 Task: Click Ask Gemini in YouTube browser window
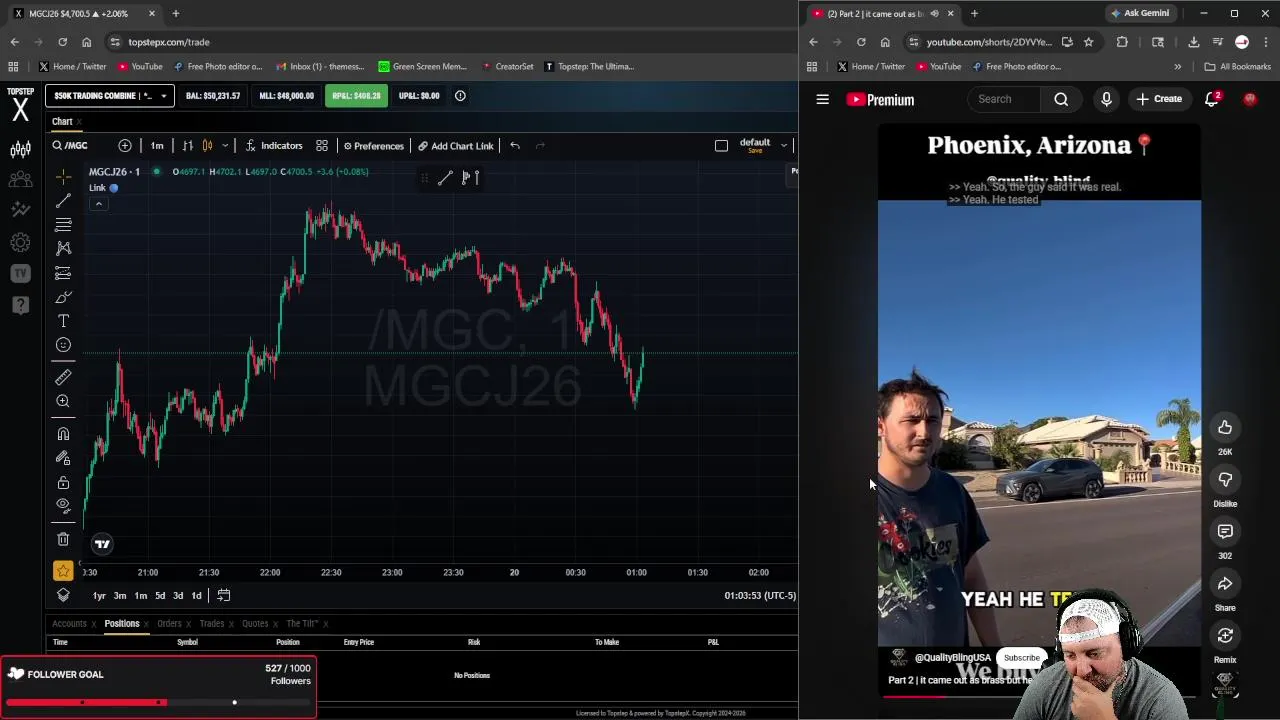(x=1139, y=14)
